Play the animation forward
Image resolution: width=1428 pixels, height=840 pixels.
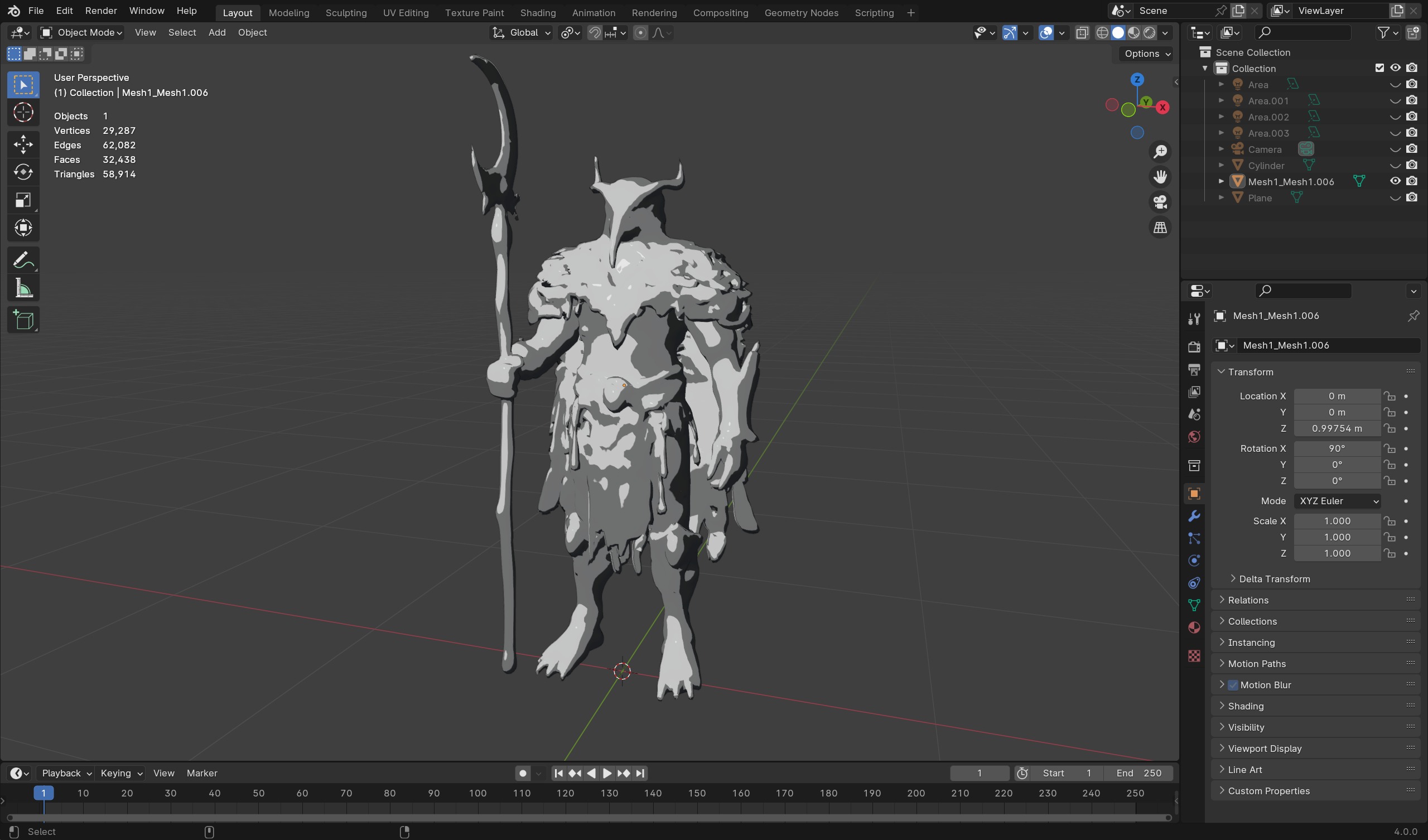(607, 773)
